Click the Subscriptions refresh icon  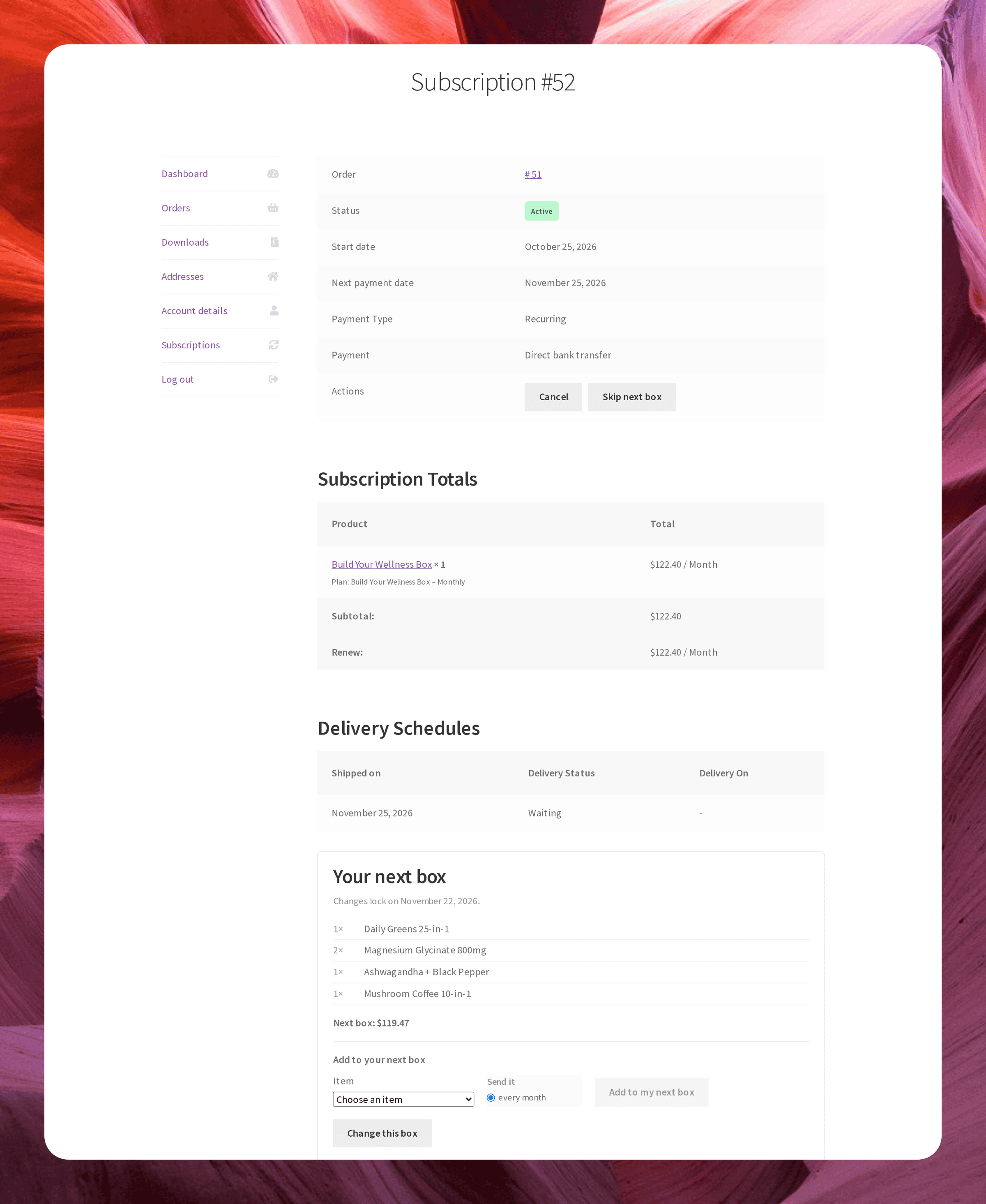273,345
